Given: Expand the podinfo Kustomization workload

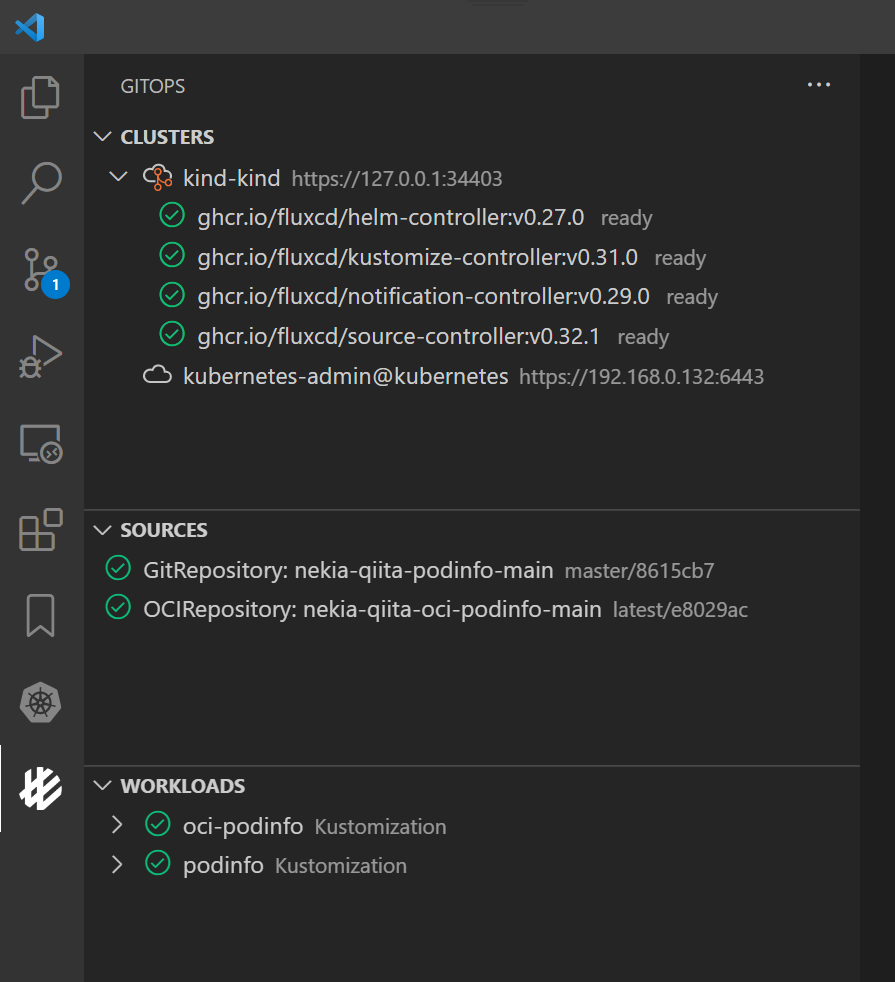Looking at the screenshot, I should 117,864.
